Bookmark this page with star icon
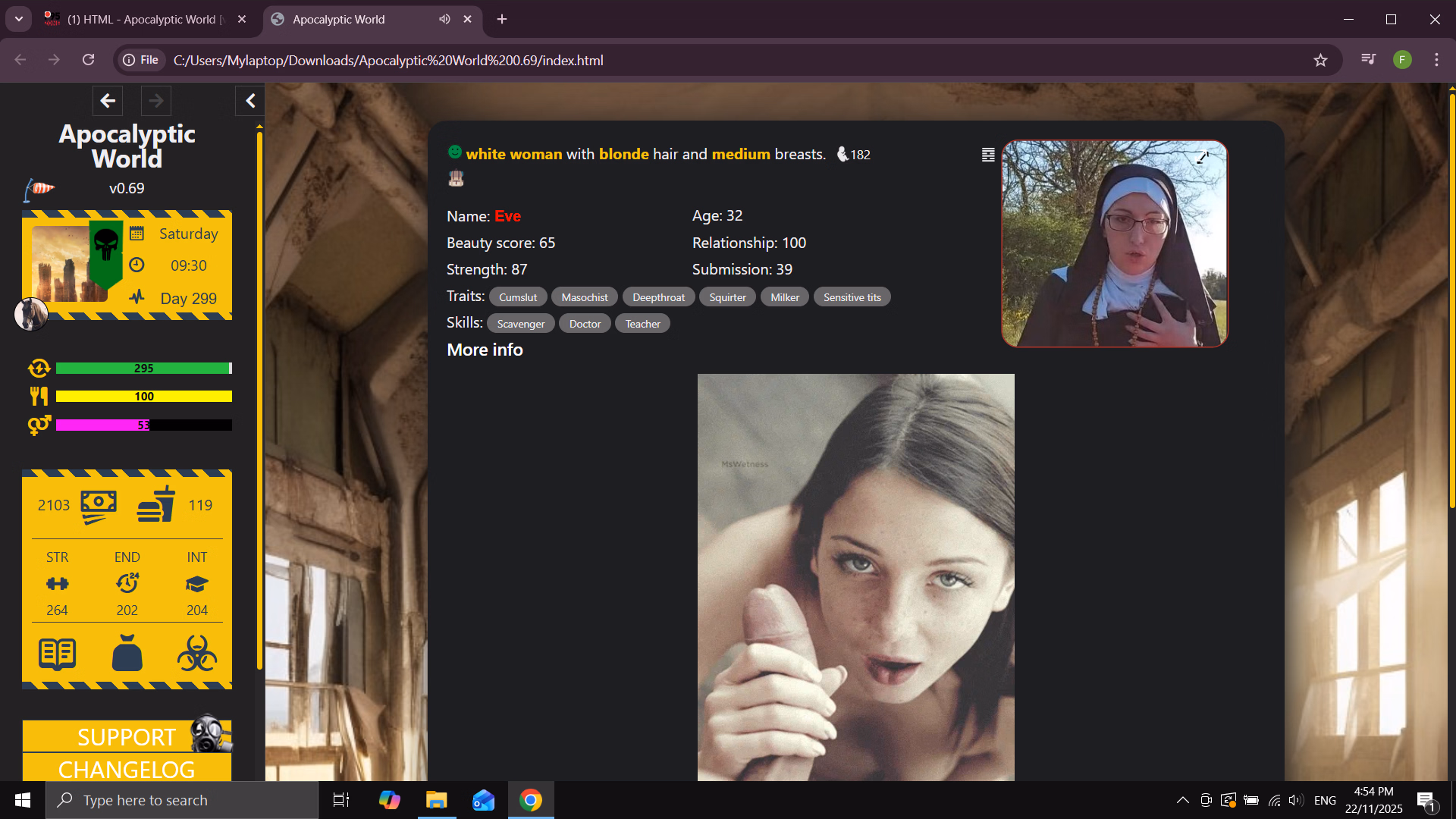 coord(1320,60)
